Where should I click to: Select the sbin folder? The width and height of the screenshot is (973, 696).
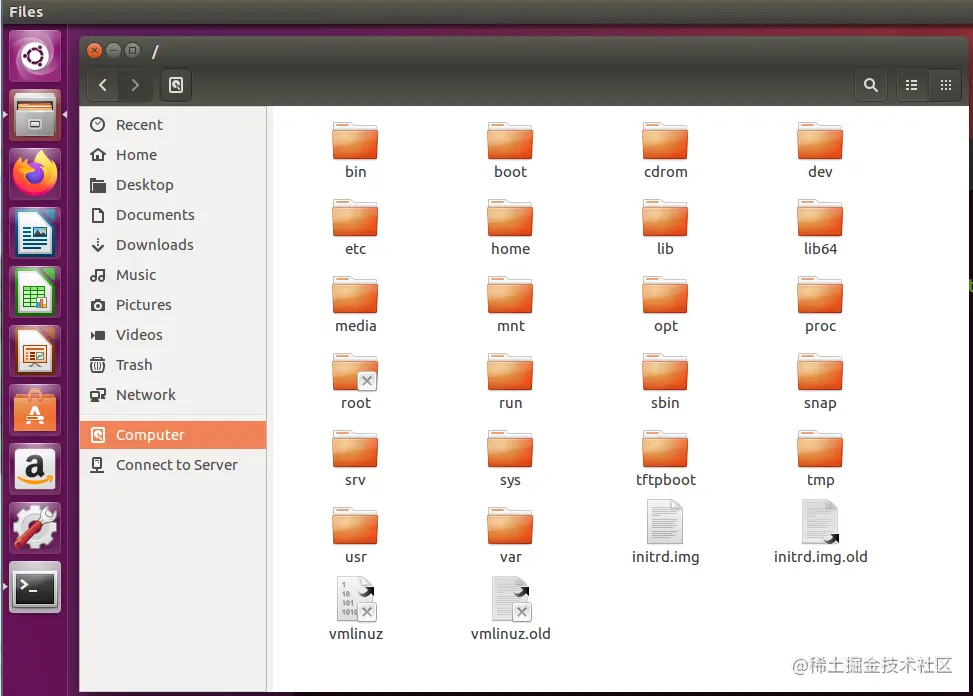(665, 381)
